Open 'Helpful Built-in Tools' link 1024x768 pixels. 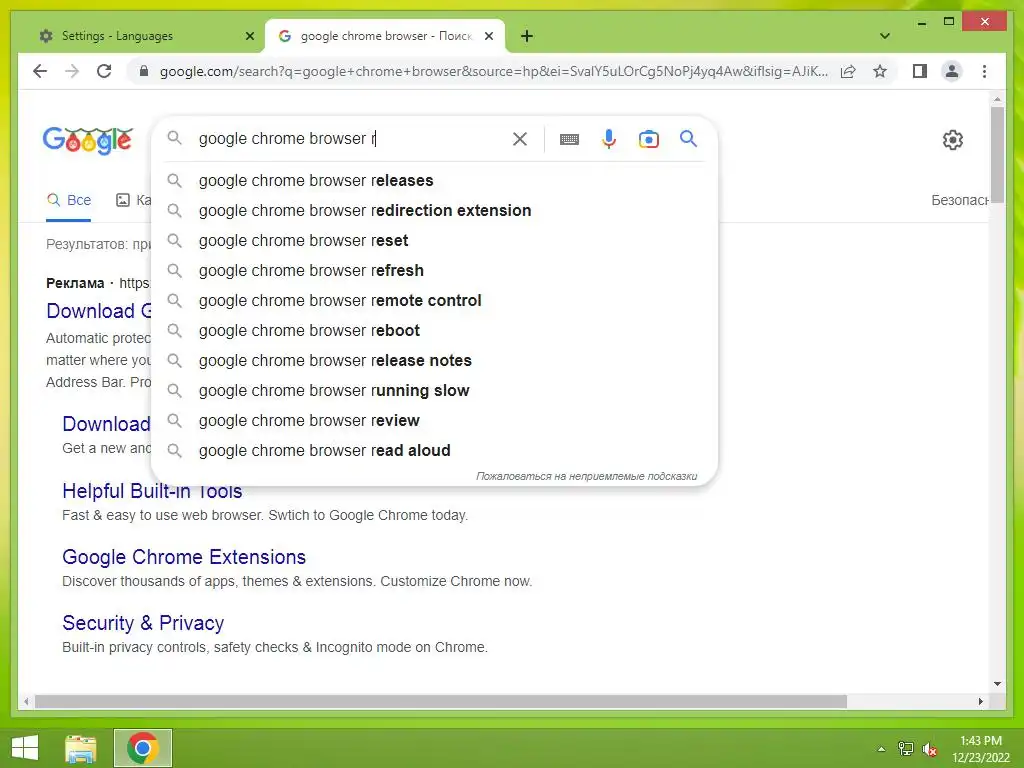pyautogui.click(x=152, y=490)
